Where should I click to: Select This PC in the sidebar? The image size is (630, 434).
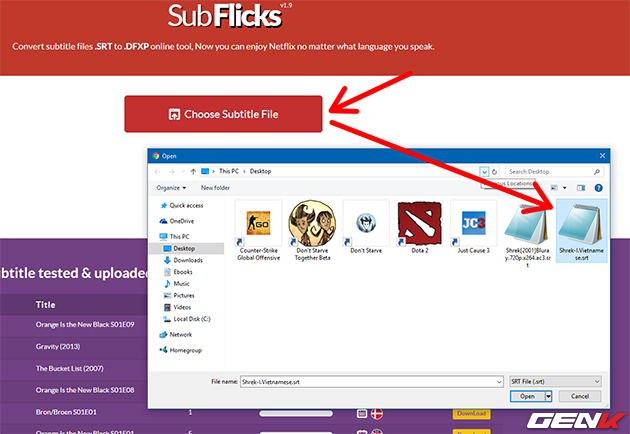click(x=174, y=236)
